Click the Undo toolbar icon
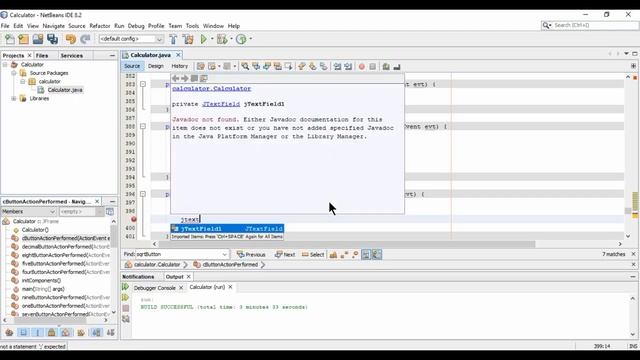The image size is (640, 360). [x=71, y=39]
